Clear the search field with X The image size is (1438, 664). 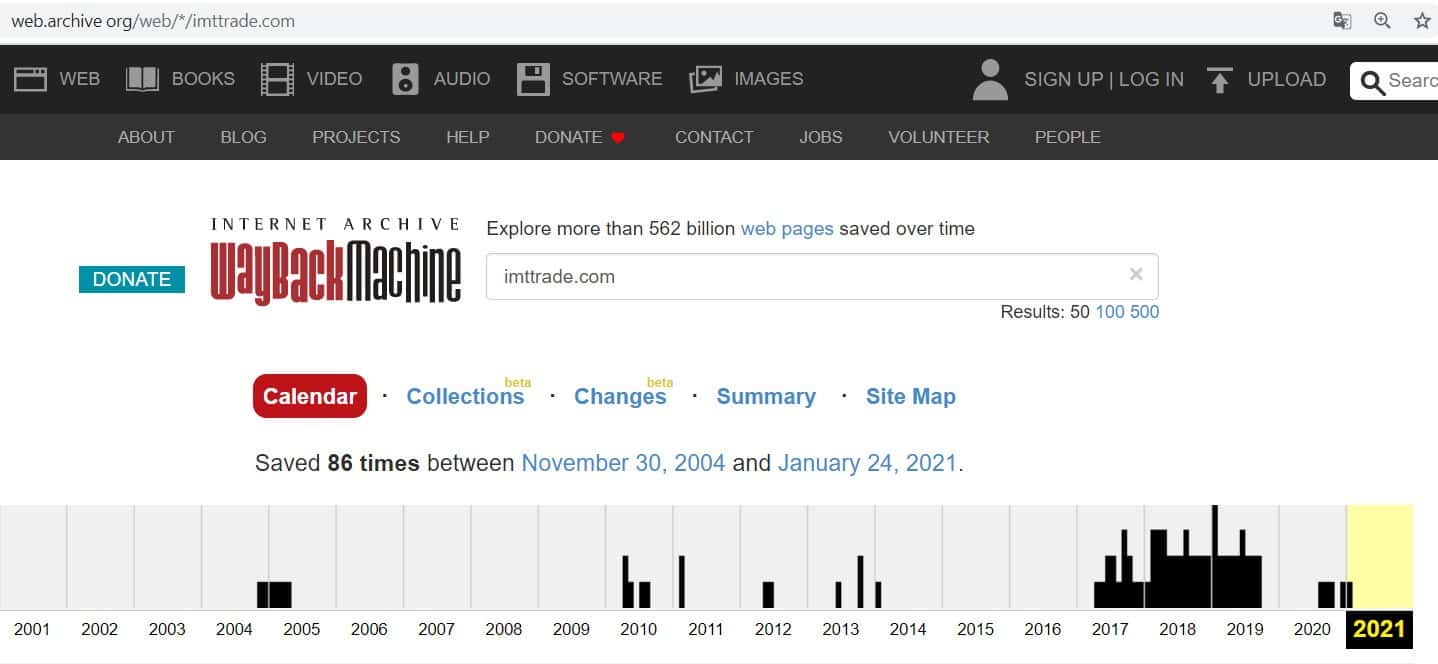point(1136,274)
